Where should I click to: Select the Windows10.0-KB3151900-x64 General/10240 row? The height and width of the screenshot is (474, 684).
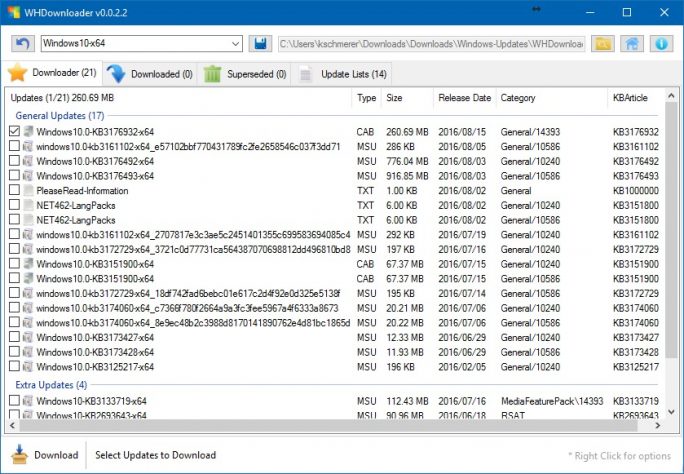pos(334,264)
